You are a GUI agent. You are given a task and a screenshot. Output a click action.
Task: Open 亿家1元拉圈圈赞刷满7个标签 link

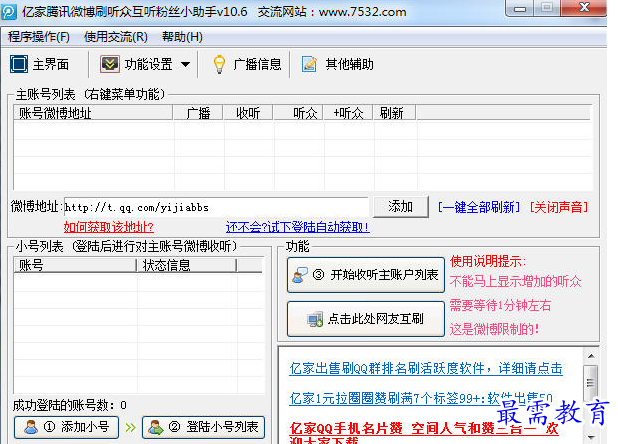point(421,399)
